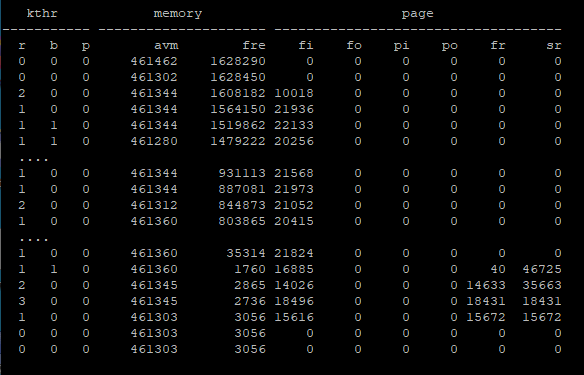584x375 pixels.
Task: Click the 'pi' column header
Action: pyautogui.click(x=402, y=46)
